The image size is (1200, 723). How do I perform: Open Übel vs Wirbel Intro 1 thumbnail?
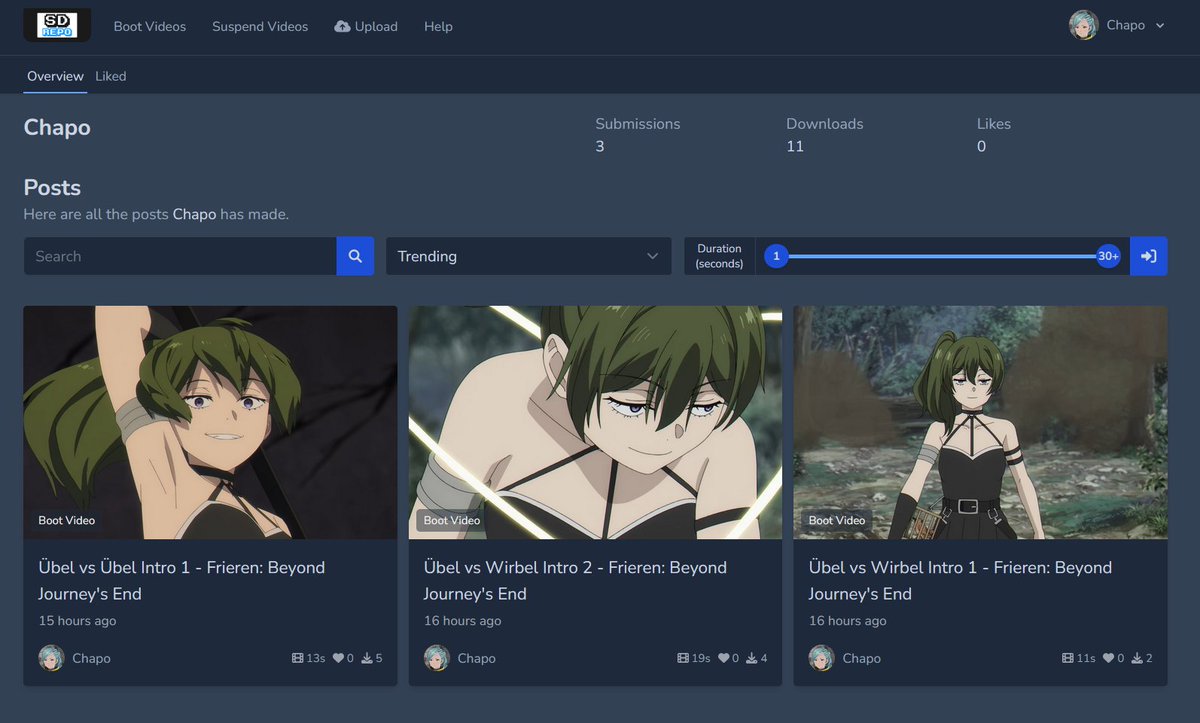[x=980, y=422]
